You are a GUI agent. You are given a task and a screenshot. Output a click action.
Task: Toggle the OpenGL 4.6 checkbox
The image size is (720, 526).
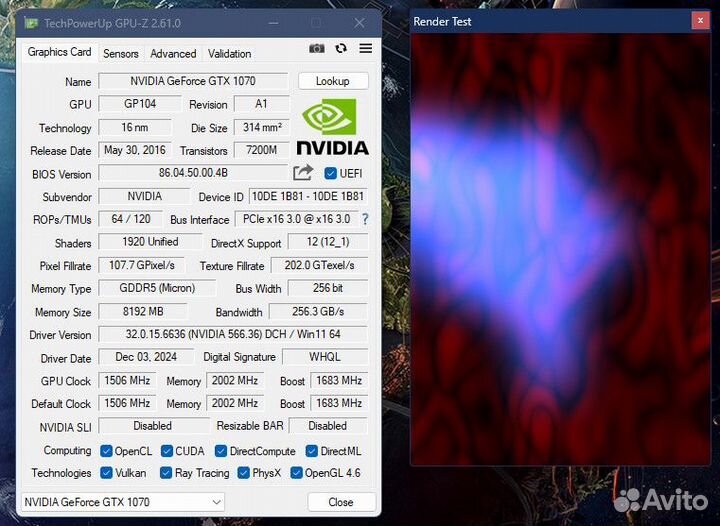(296, 473)
